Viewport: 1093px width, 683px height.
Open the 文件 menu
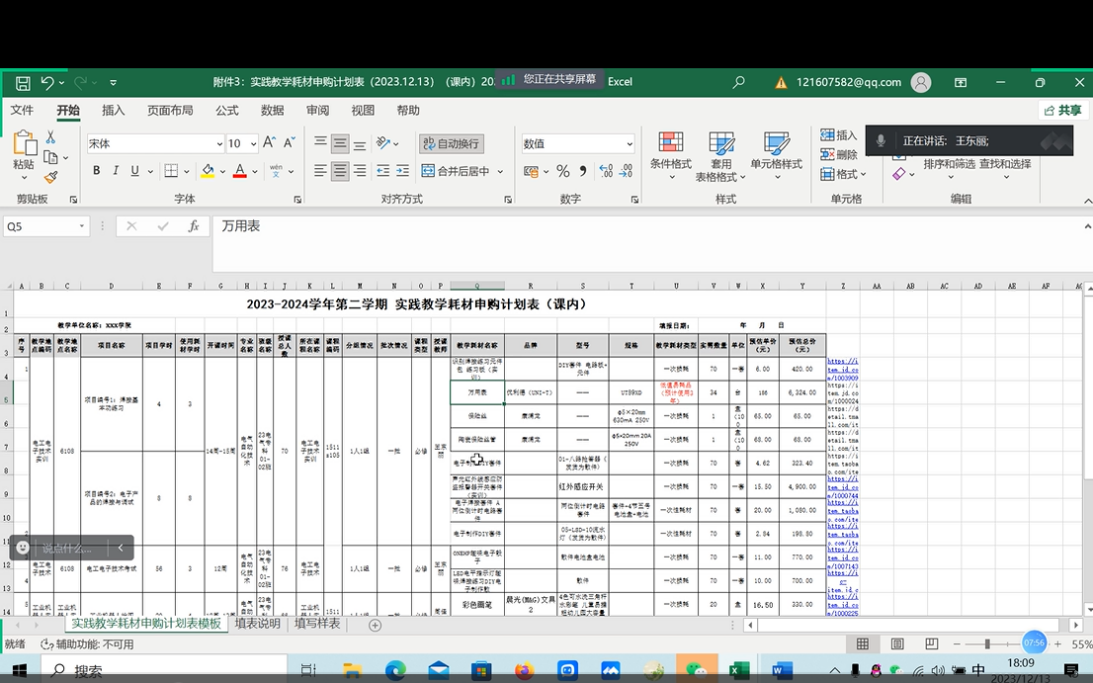pyautogui.click(x=22, y=110)
